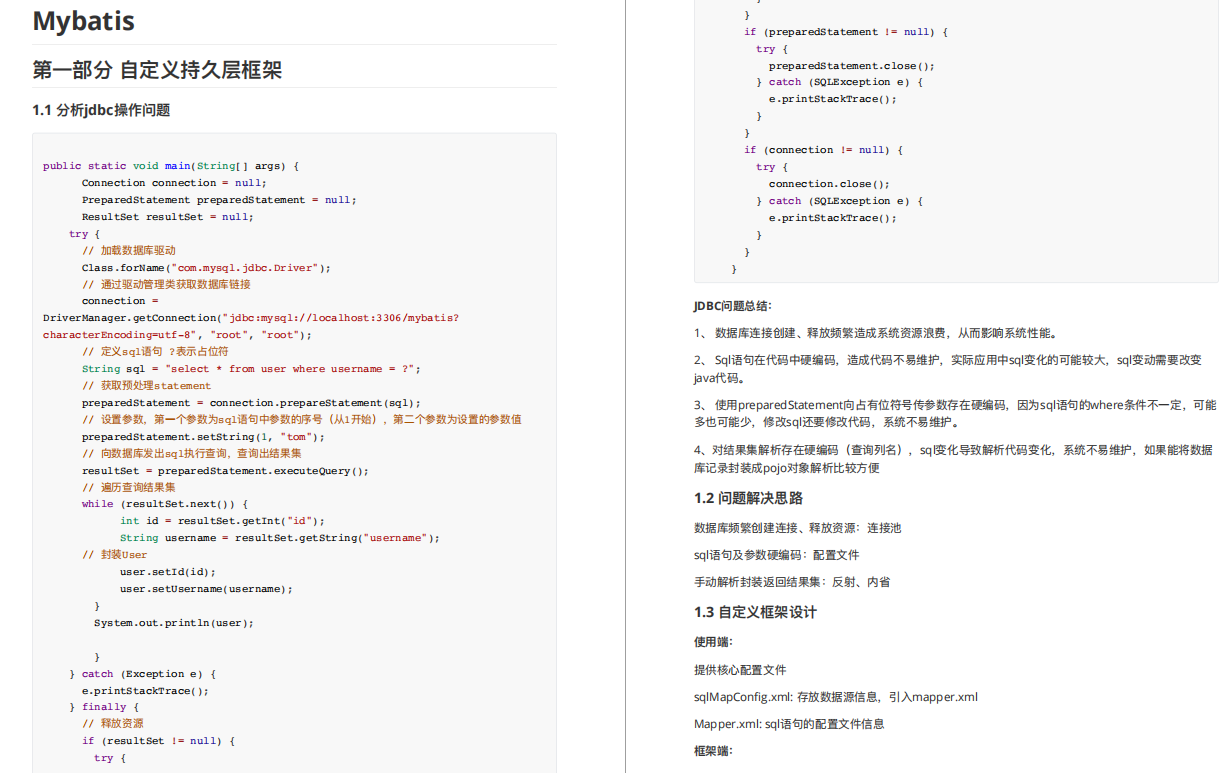
Task: Click the sqlMapConfig.xml description line
Action: (836, 697)
